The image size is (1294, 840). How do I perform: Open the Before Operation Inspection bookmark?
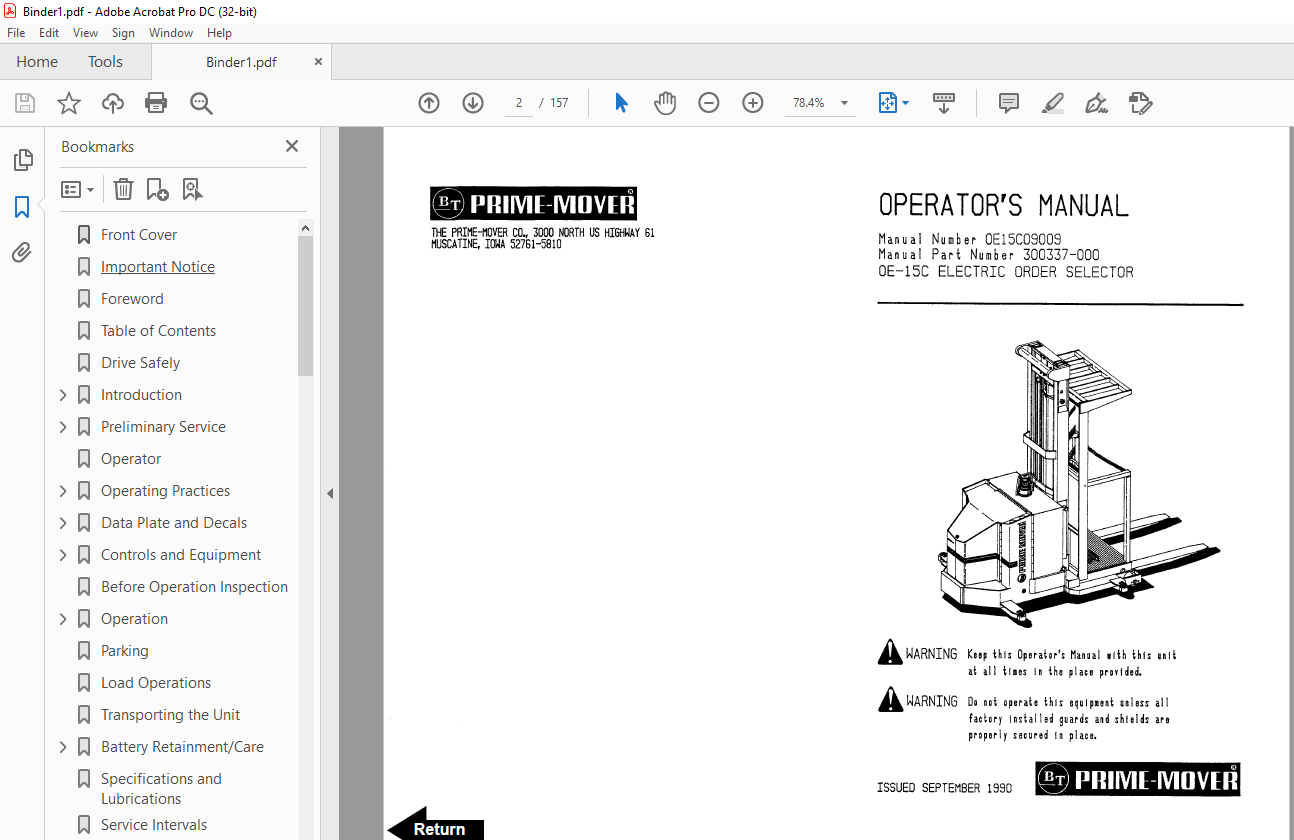pyautogui.click(x=194, y=587)
